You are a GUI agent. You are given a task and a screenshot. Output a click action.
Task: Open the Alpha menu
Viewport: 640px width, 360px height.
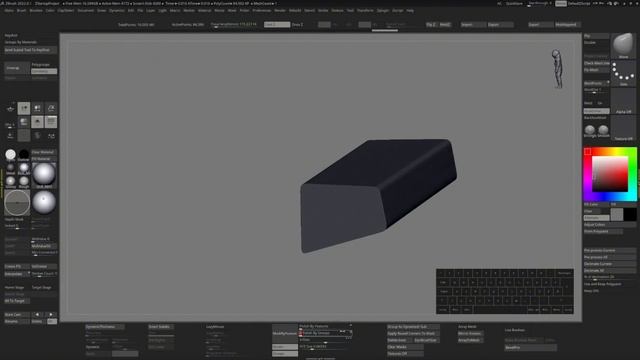coord(9,11)
